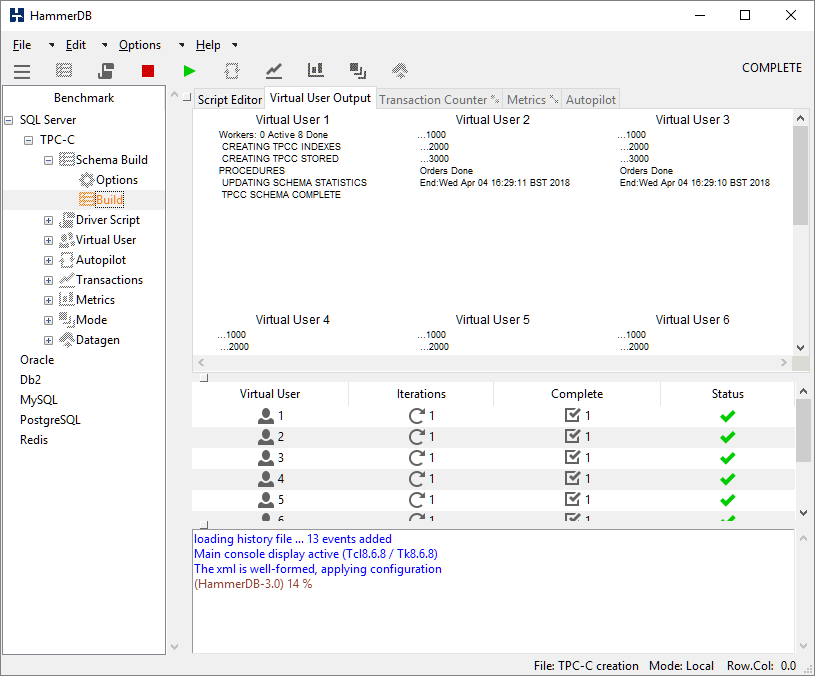This screenshot has height=676, width=815.
Task: Click the Help menu dropdown arrow
Action: click(x=235, y=45)
